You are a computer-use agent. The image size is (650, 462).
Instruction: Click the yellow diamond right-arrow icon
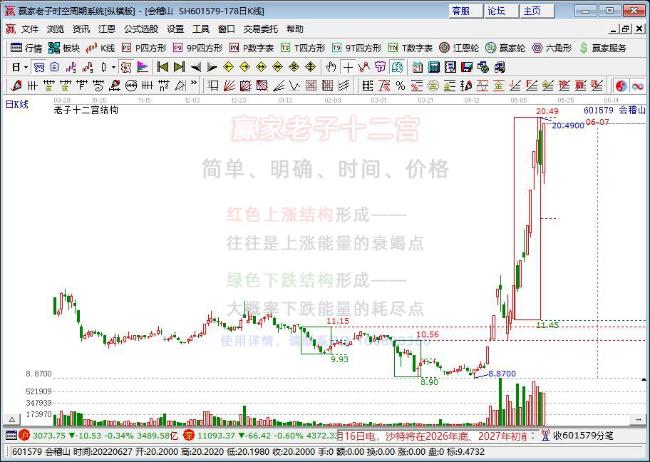tap(245, 67)
